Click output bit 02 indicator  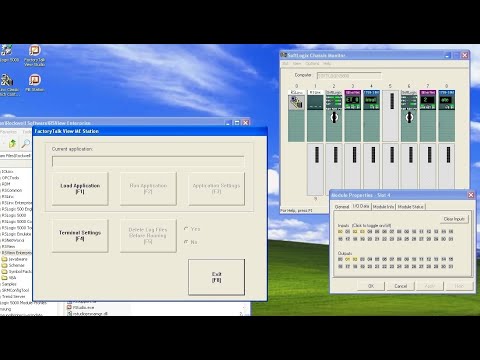[355, 259]
